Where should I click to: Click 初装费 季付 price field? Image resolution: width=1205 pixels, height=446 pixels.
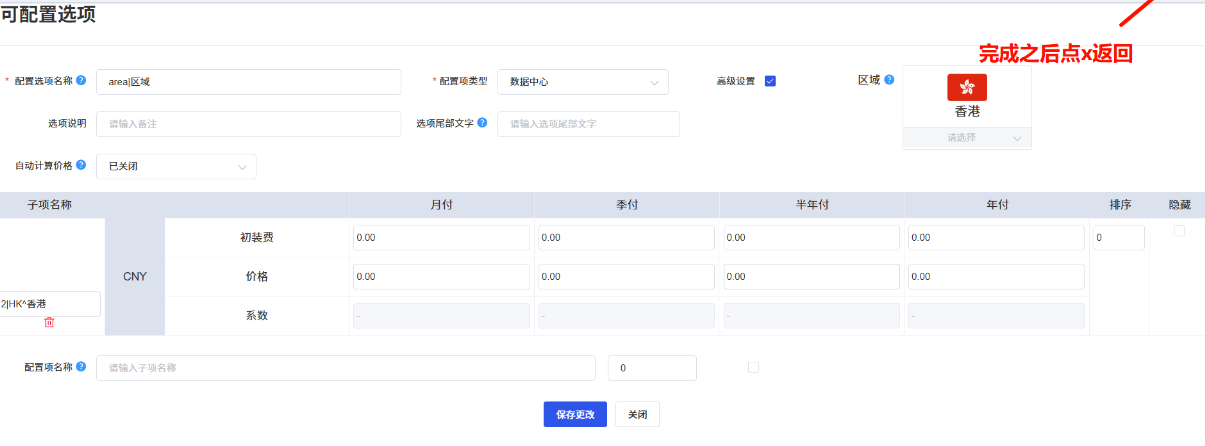point(626,238)
